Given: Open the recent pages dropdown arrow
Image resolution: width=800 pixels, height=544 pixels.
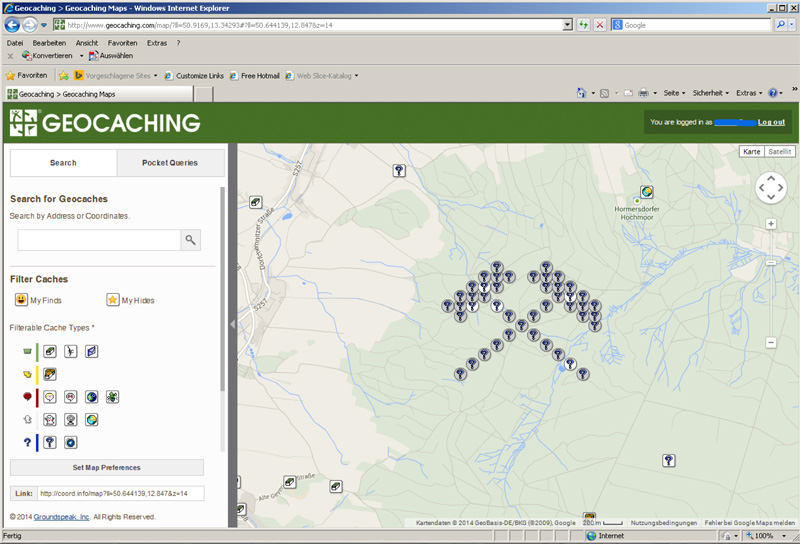Looking at the screenshot, I should click(44, 24).
